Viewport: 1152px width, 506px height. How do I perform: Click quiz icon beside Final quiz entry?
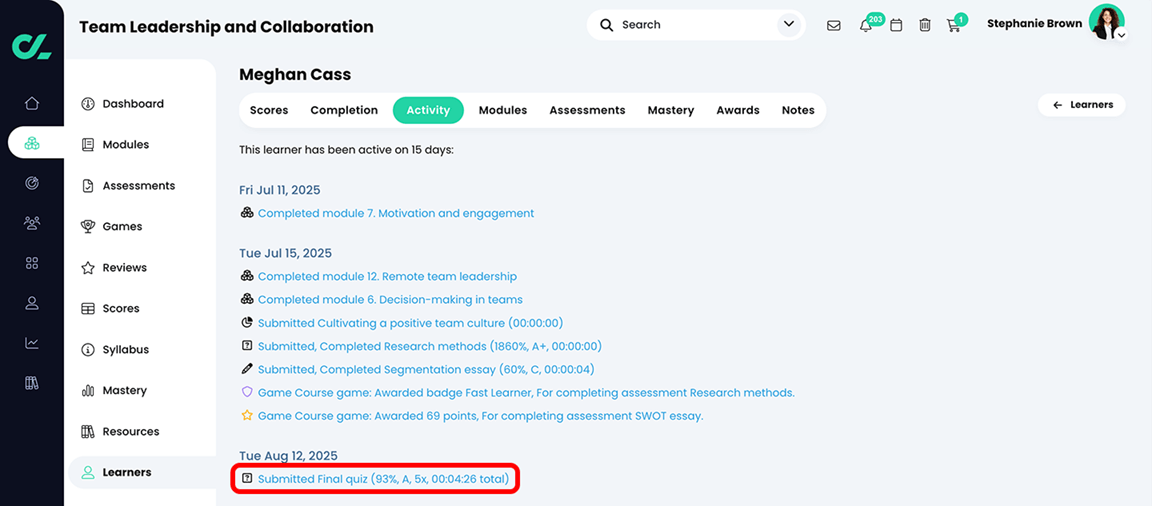(247, 479)
